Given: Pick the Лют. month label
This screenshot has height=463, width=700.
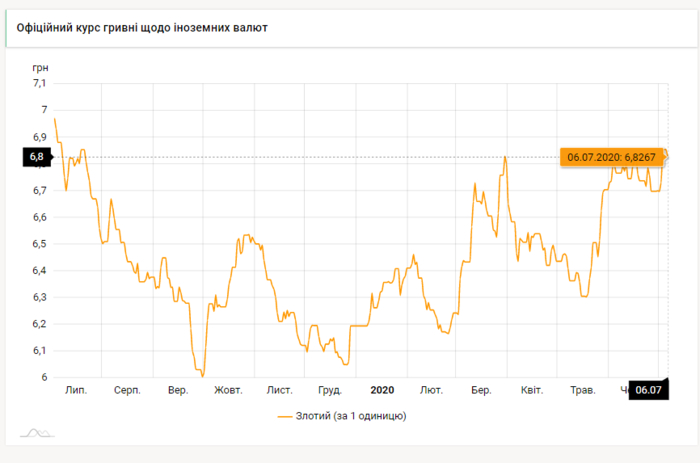Looking at the screenshot, I should click(432, 390).
